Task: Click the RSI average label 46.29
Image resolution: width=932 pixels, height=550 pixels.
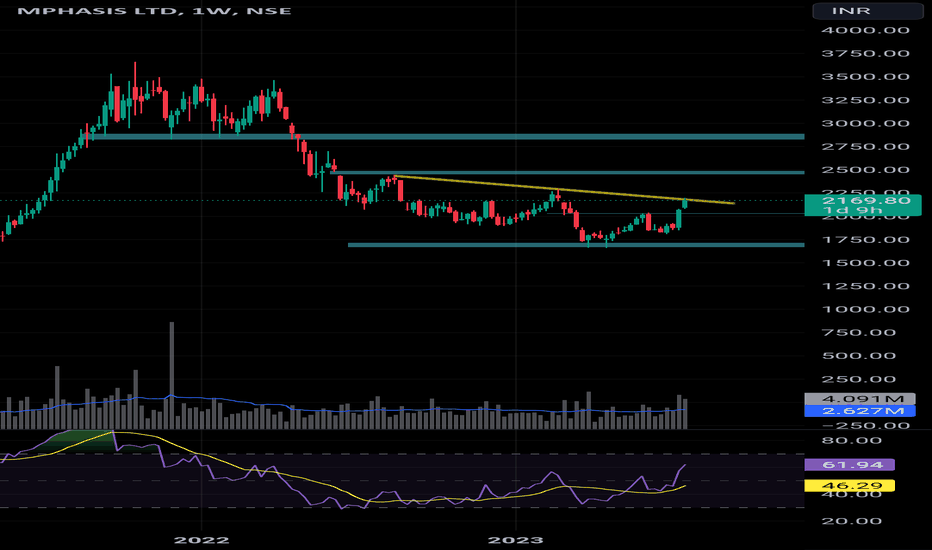Action: [x=849, y=486]
